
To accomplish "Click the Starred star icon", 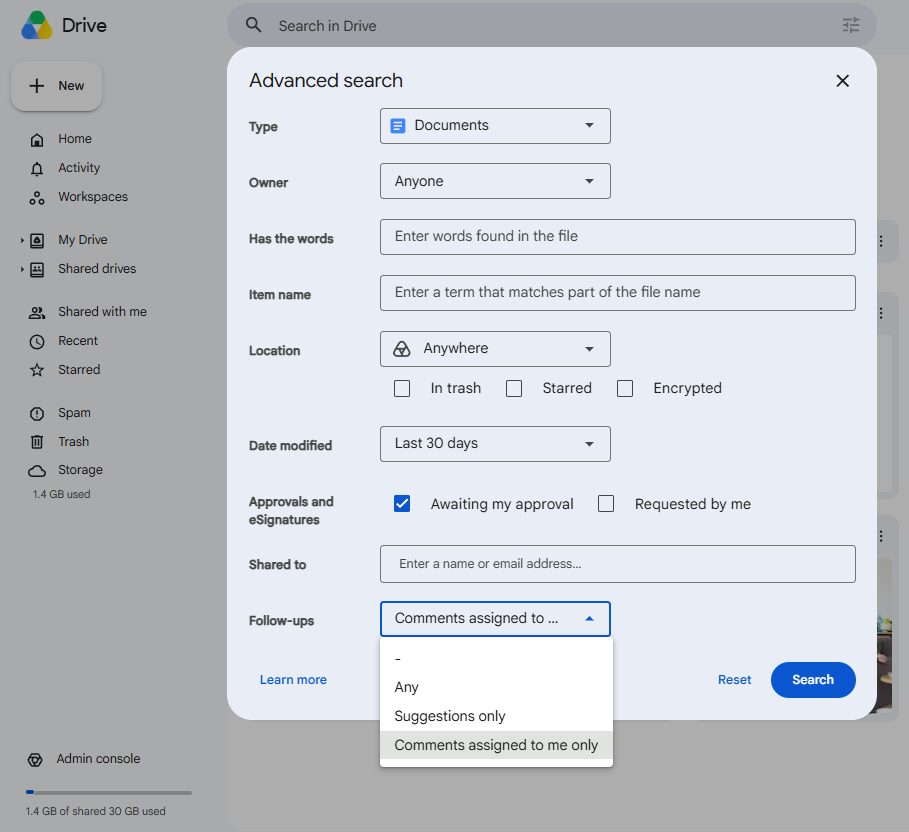I will point(37,370).
